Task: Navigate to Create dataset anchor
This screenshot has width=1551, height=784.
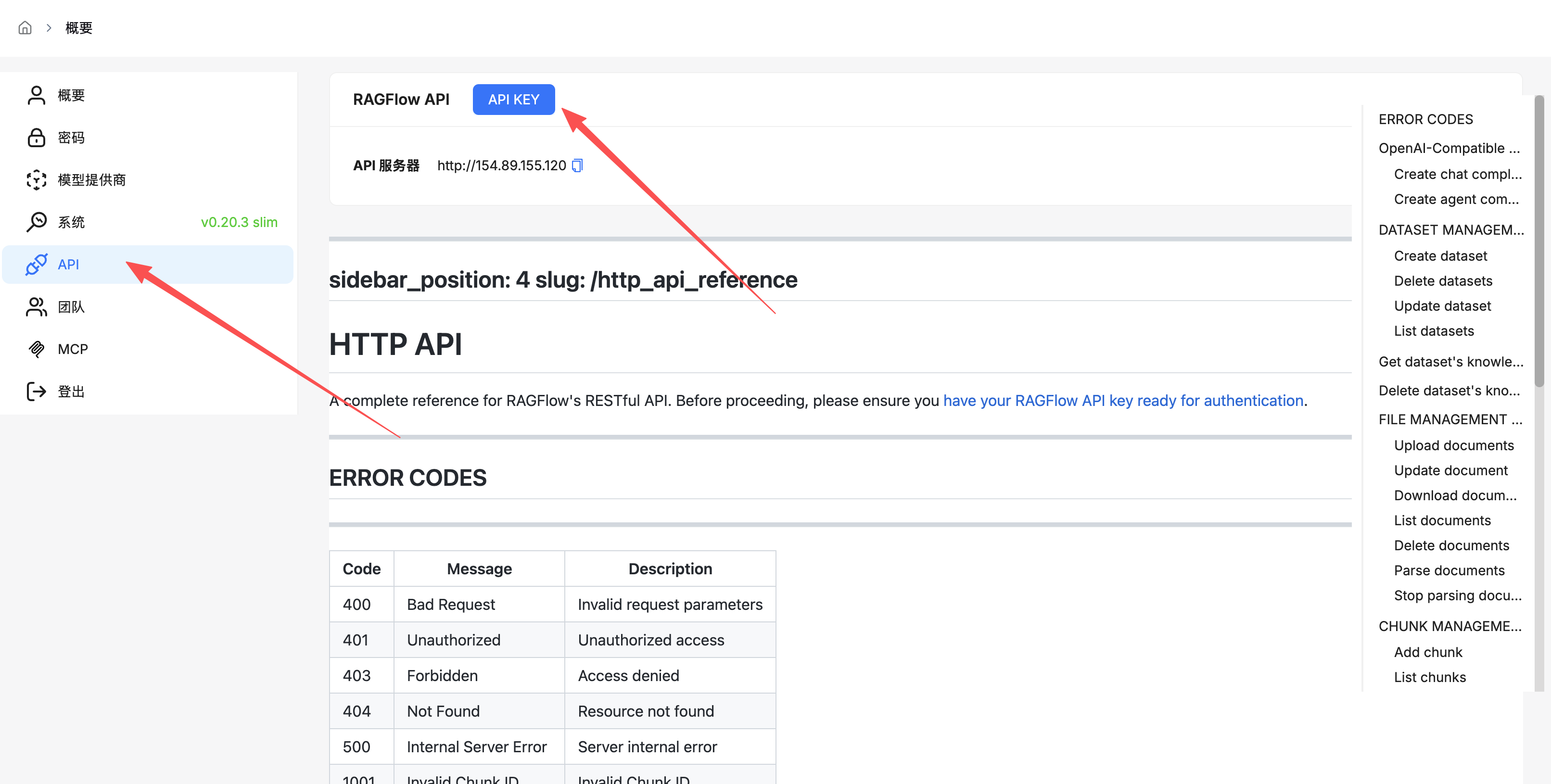Action: click(x=1439, y=256)
